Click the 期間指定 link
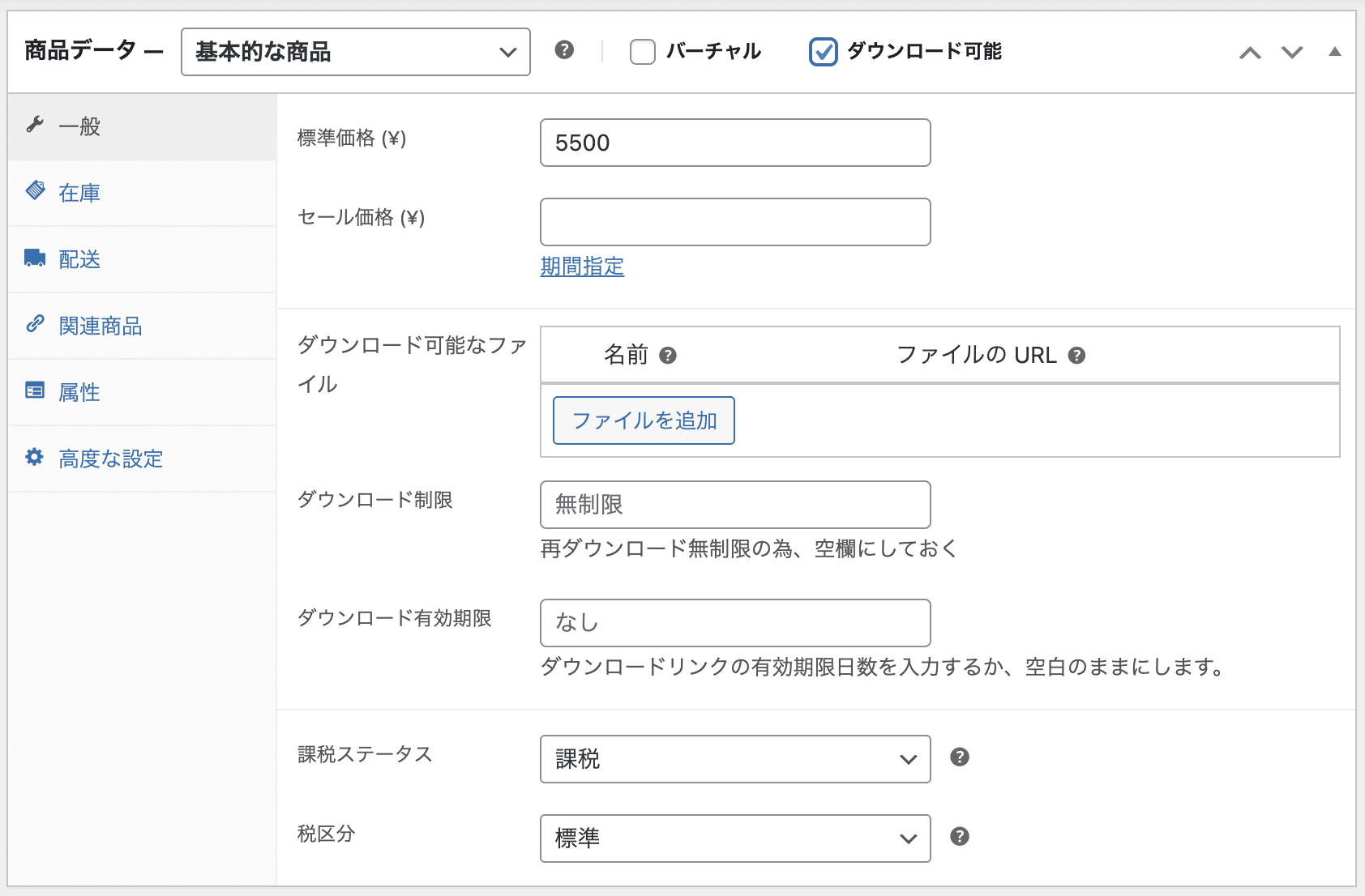1365x896 pixels. point(582,267)
